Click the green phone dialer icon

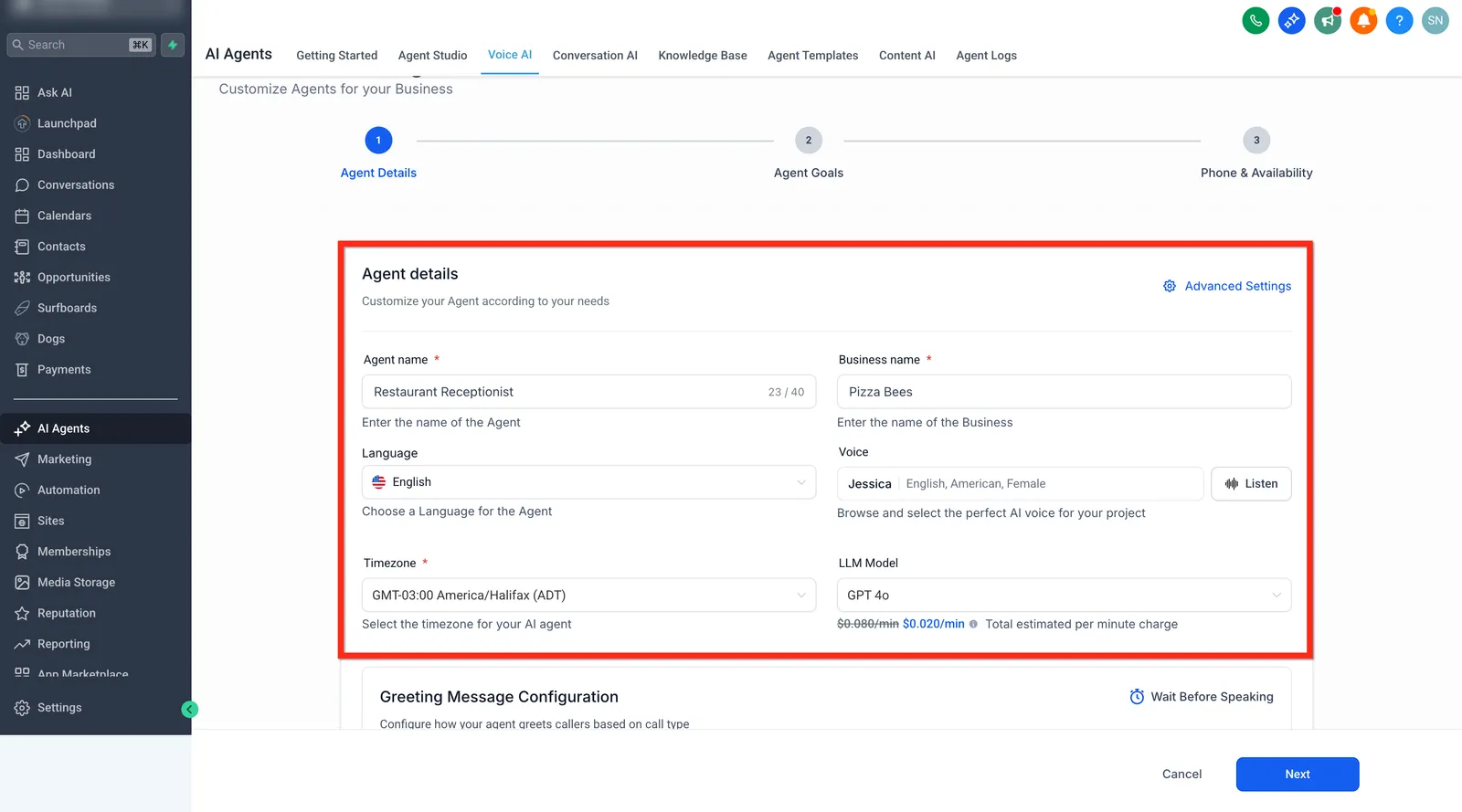coord(1255,20)
